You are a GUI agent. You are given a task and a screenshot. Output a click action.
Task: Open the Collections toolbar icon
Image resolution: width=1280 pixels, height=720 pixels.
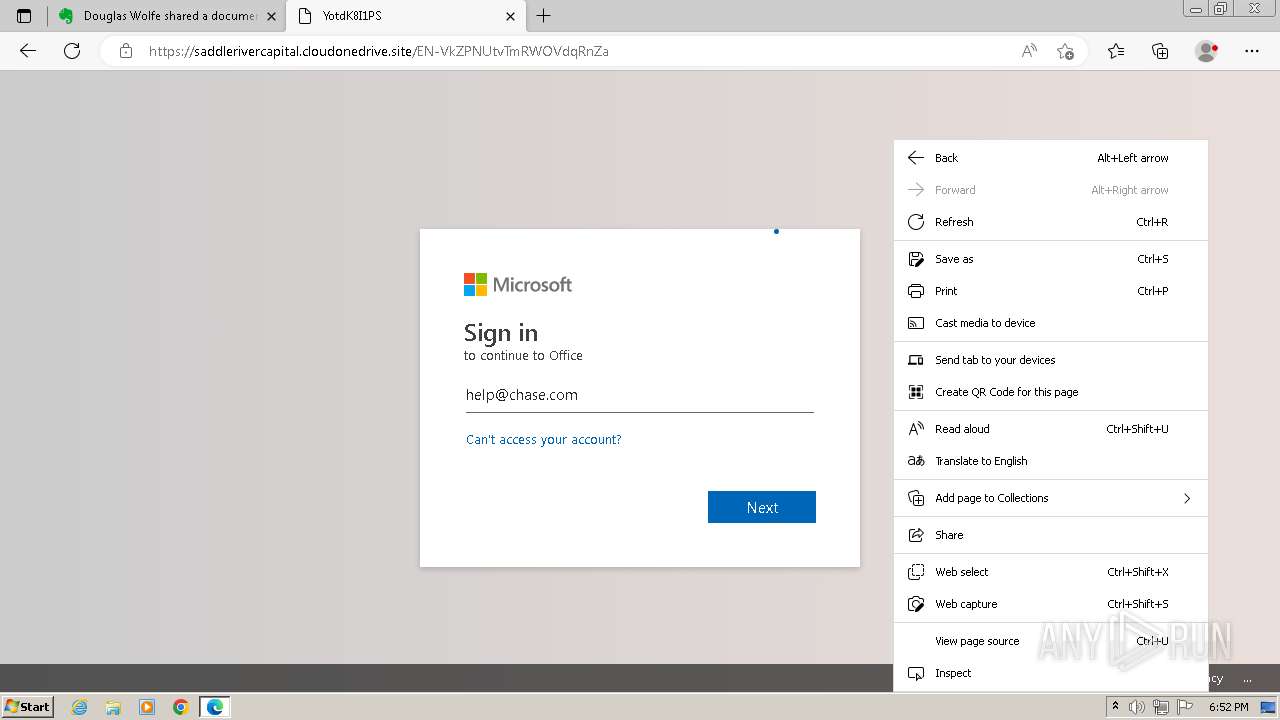pyautogui.click(x=1160, y=51)
